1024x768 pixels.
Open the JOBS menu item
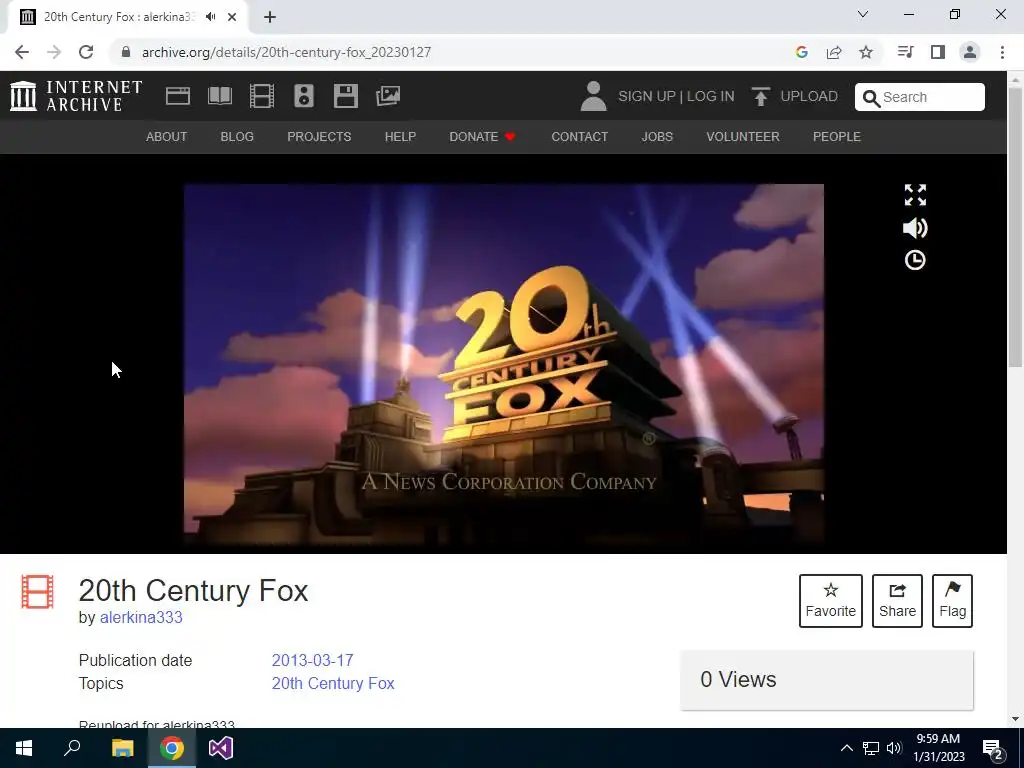[x=657, y=136]
